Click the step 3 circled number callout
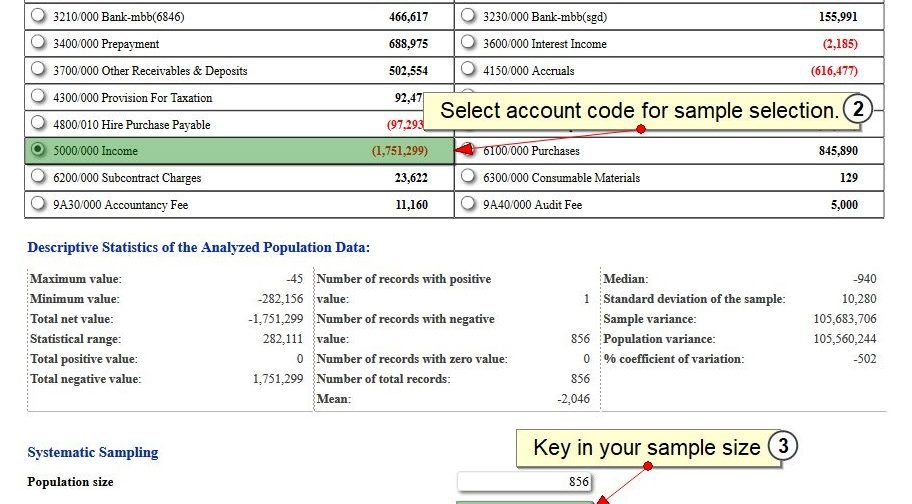This screenshot has width=912, height=504. pos(783,446)
